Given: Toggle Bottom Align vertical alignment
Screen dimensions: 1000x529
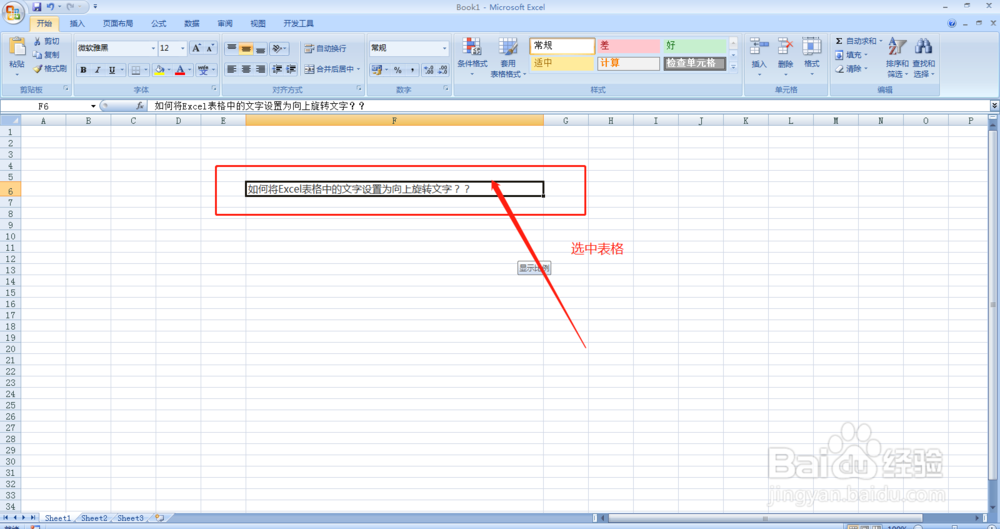Looking at the screenshot, I should pyautogui.click(x=260, y=48).
